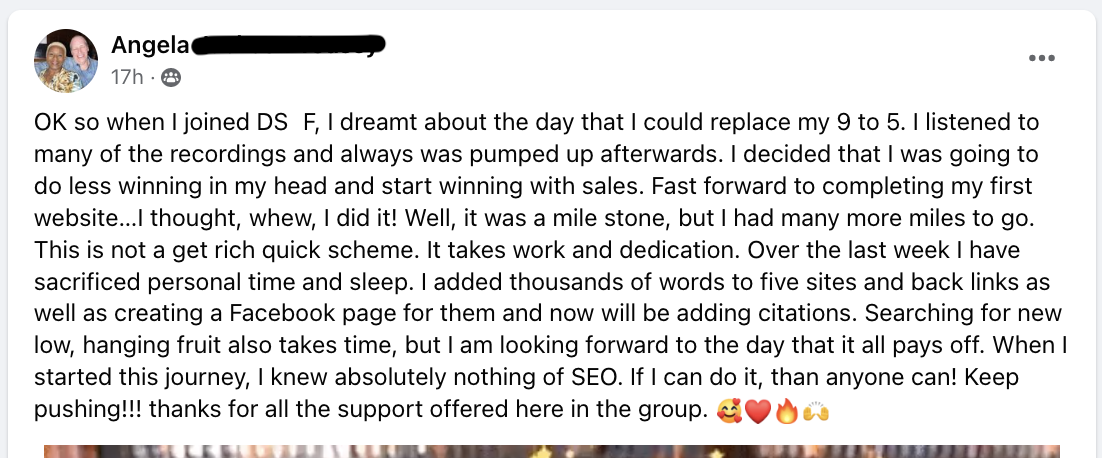Click the smiling face with hearts emoji
The width and height of the screenshot is (1102, 458).
tap(729, 412)
